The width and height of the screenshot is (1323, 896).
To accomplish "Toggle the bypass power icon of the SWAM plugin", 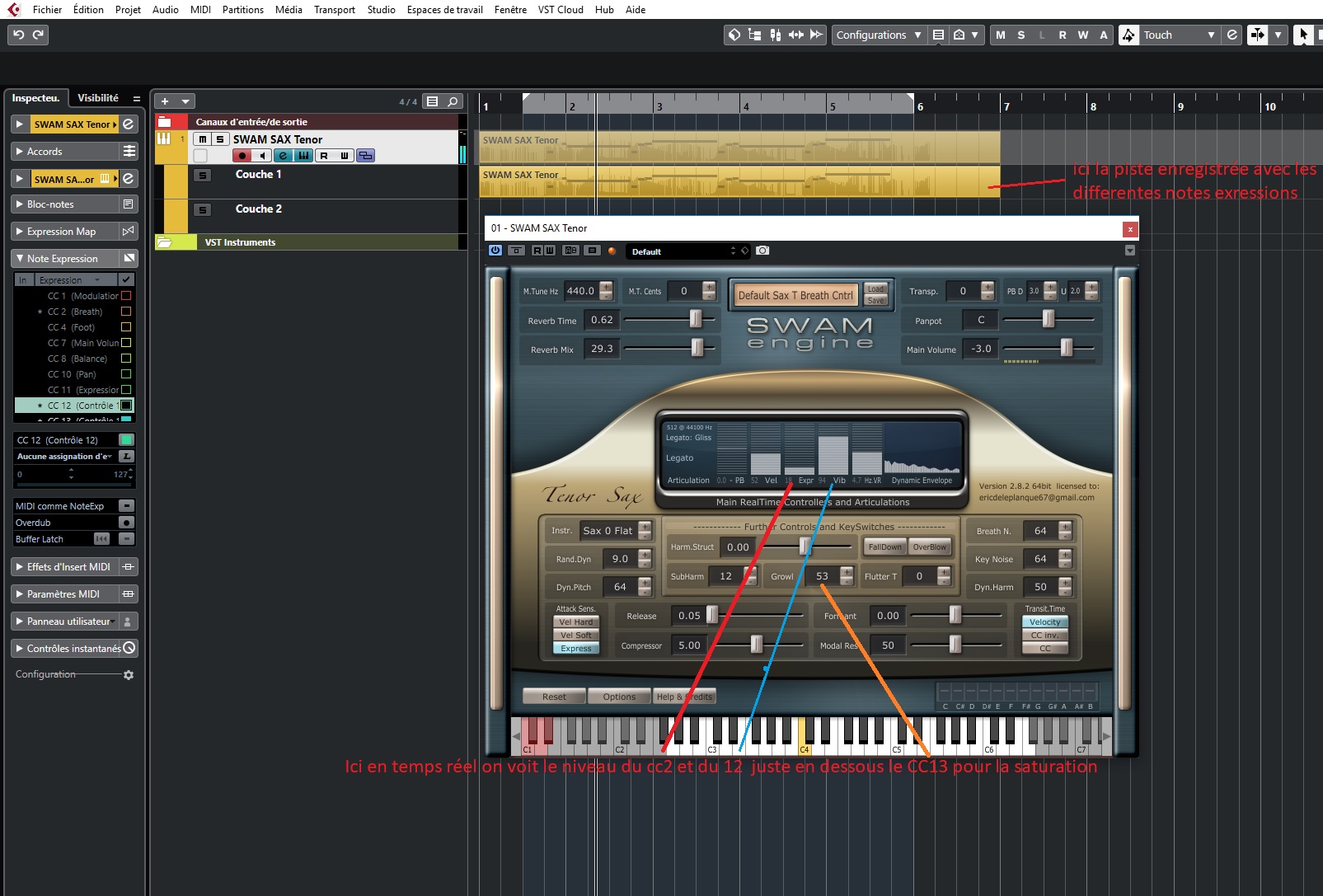I will 495,251.
